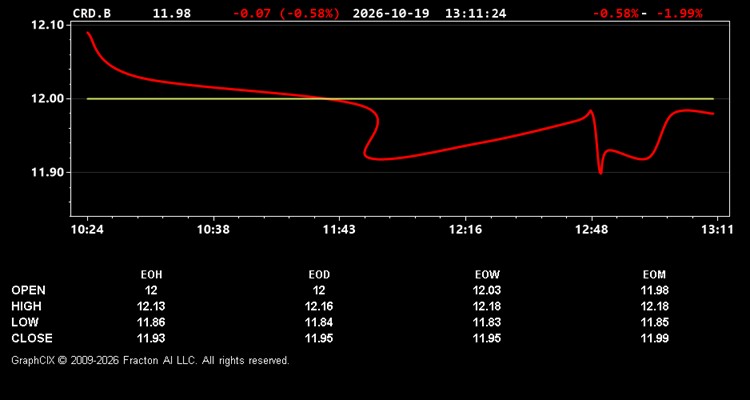This screenshot has height=400, width=750.
Task: Click the GraphCIX copyright notice
Action: [150, 360]
